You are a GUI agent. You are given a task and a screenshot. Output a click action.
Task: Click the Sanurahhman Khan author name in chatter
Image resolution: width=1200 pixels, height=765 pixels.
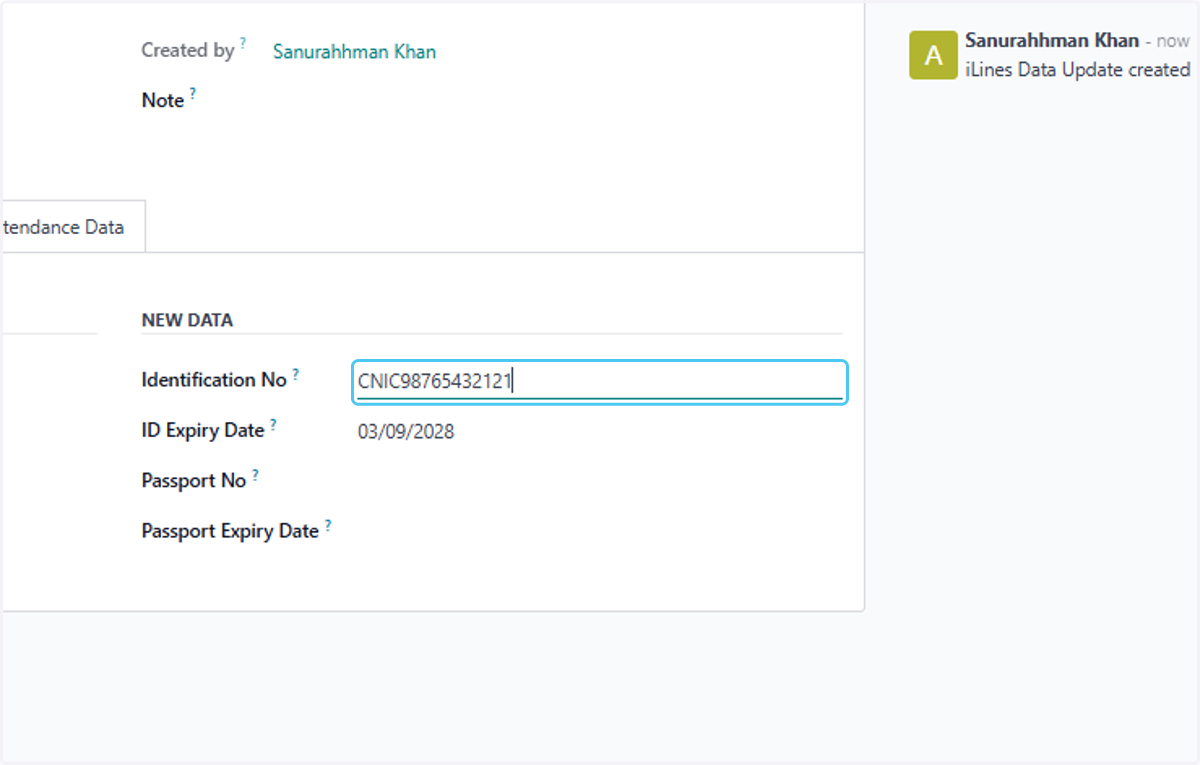[x=1052, y=41]
